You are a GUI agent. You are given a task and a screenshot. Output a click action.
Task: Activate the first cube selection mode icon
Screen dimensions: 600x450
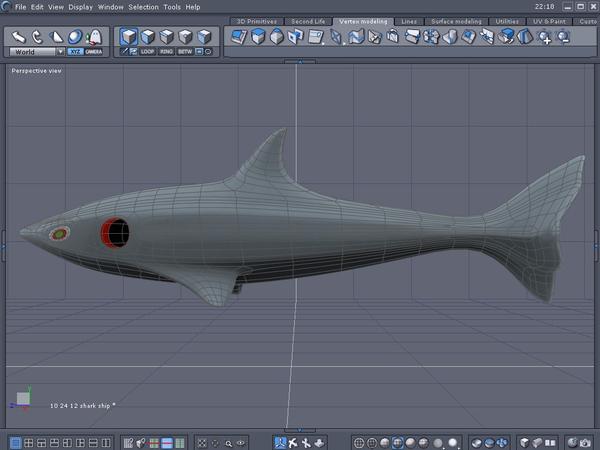click(130, 37)
